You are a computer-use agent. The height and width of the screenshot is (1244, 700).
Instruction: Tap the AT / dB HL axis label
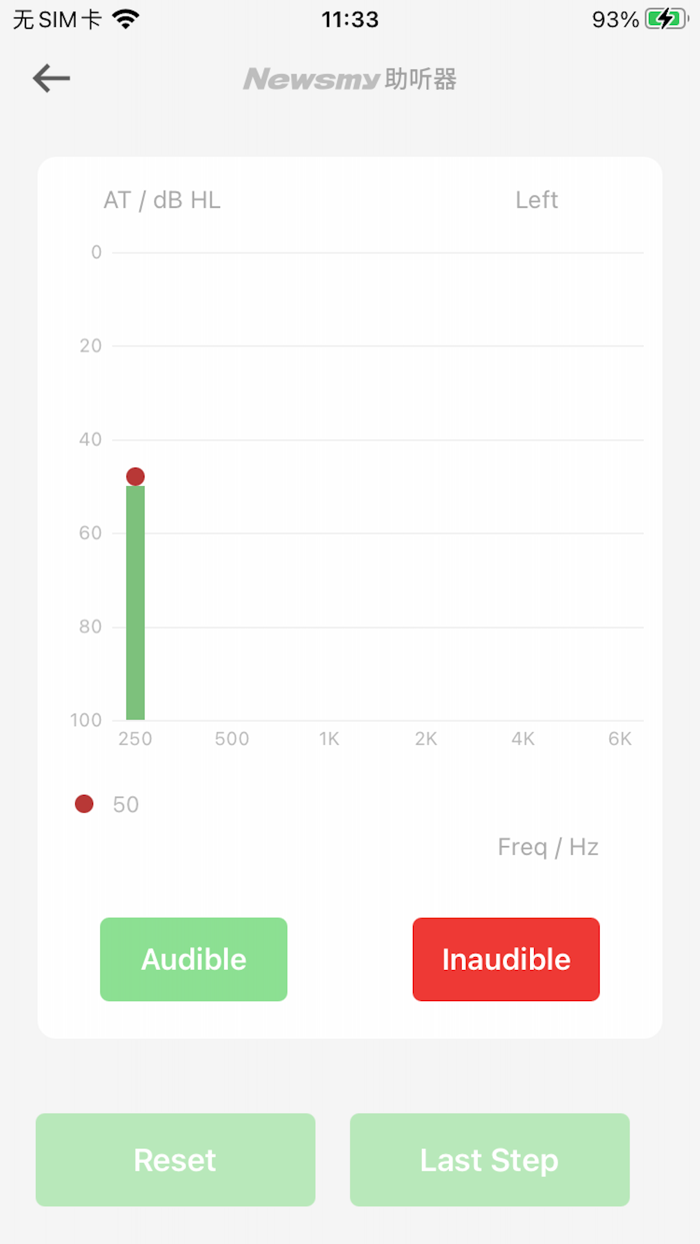click(162, 199)
